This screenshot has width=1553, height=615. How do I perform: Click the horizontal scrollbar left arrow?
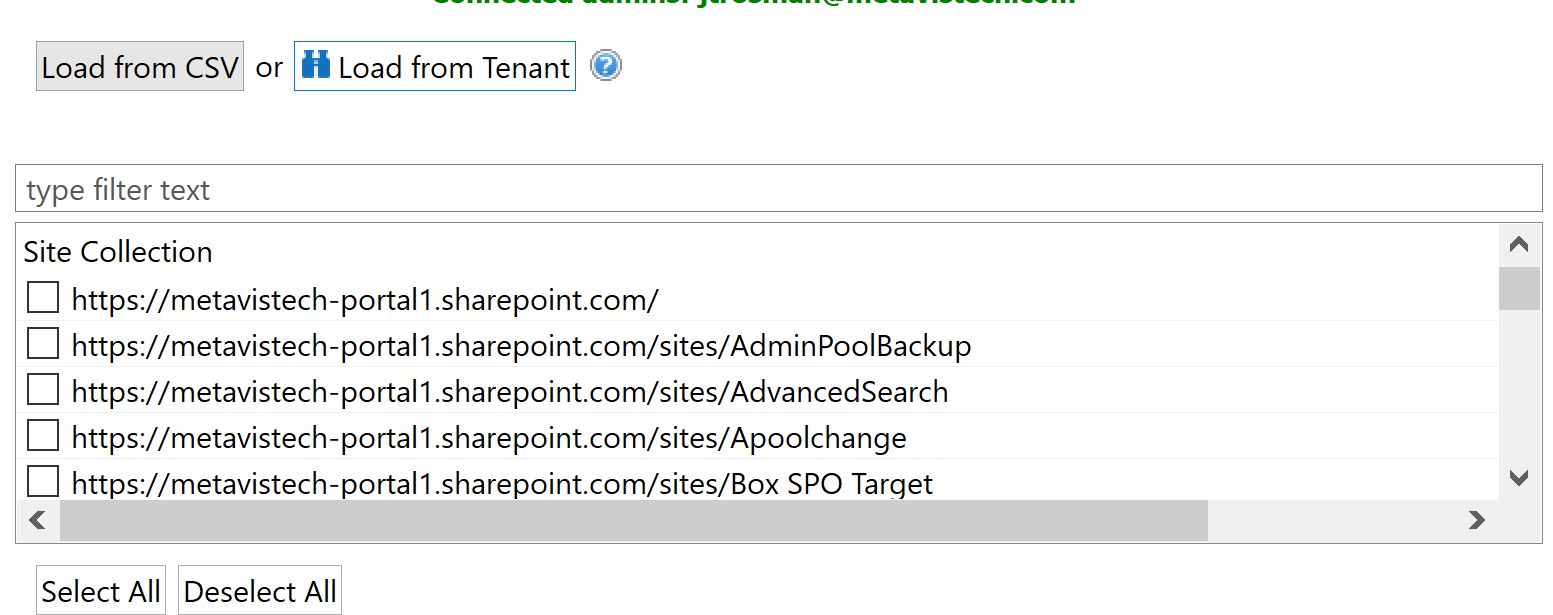(x=38, y=520)
